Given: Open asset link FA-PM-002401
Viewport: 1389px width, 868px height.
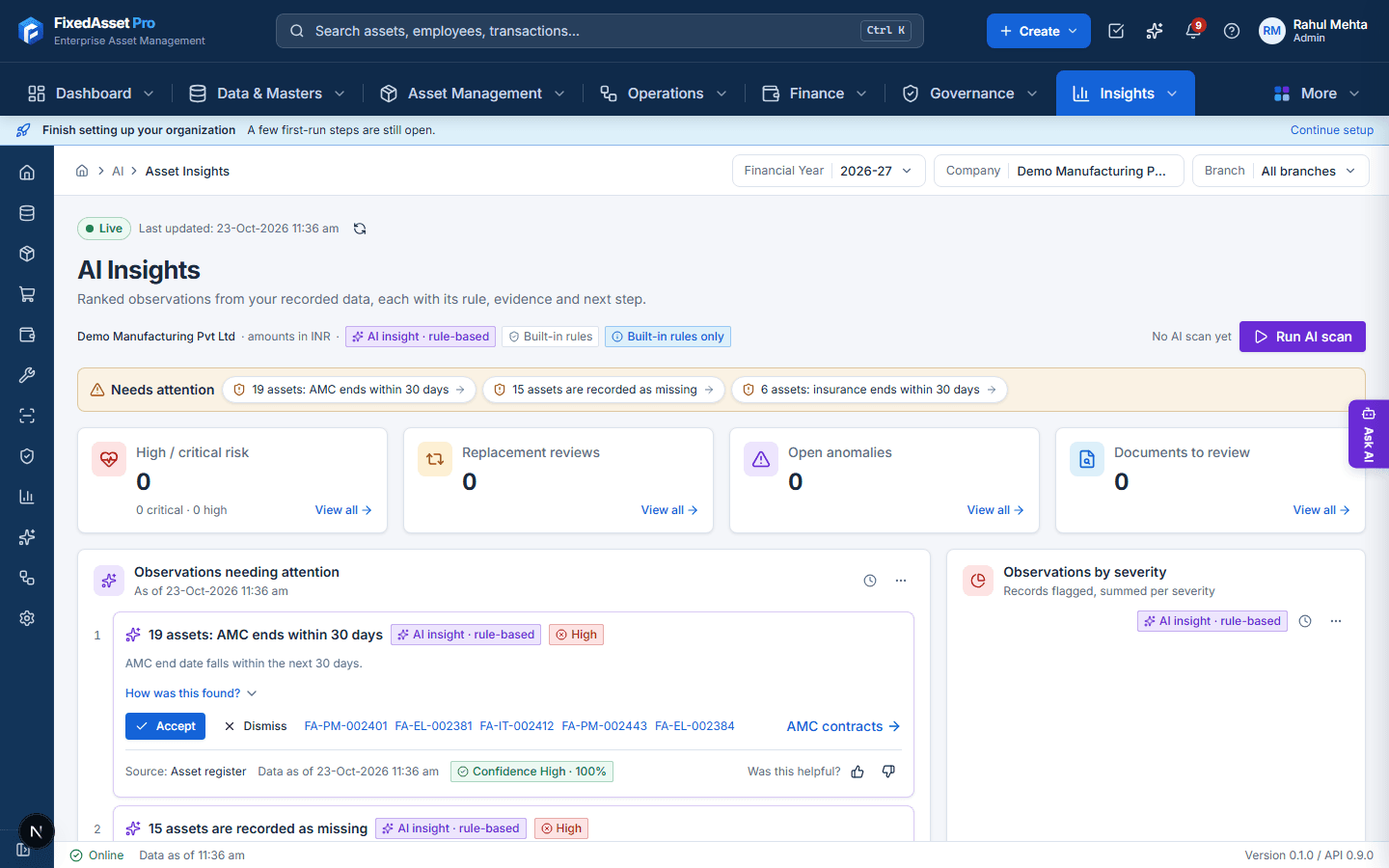Looking at the screenshot, I should [345, 726].
